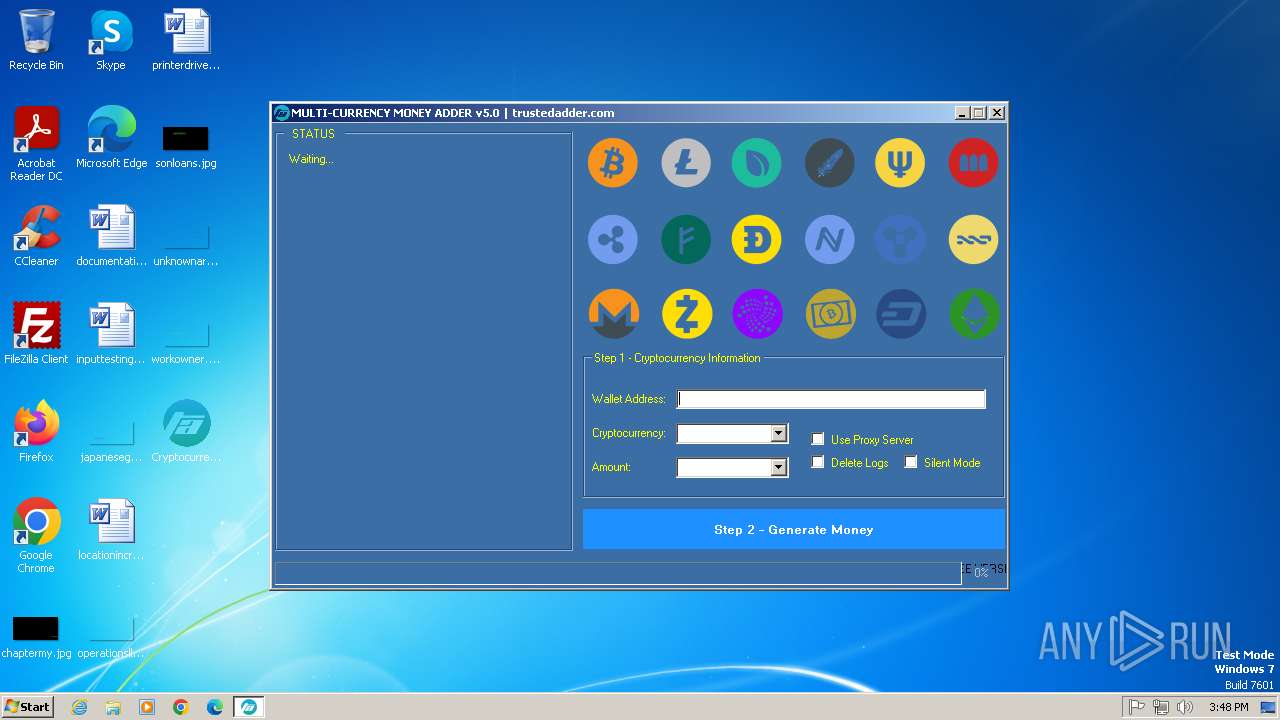Viewport: 1280px width, 720px height.
Task: Click the bottom progress bar
Action: coord(617,573)
